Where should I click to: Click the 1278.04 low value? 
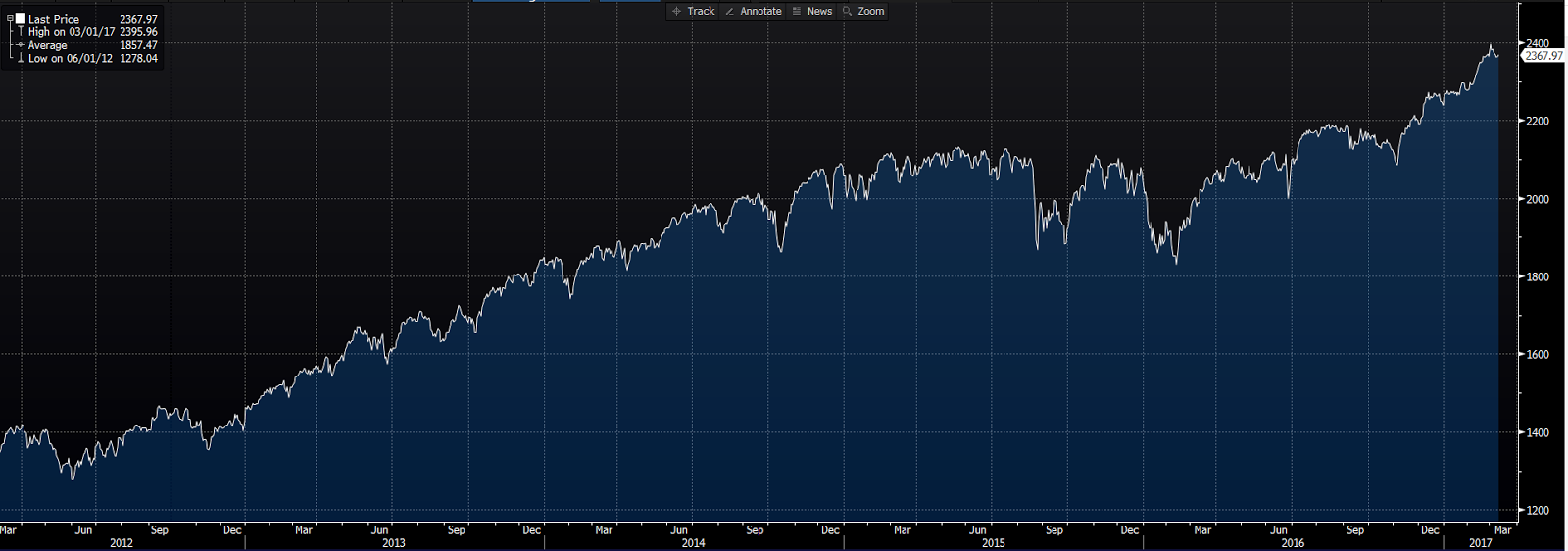point(138,58)
